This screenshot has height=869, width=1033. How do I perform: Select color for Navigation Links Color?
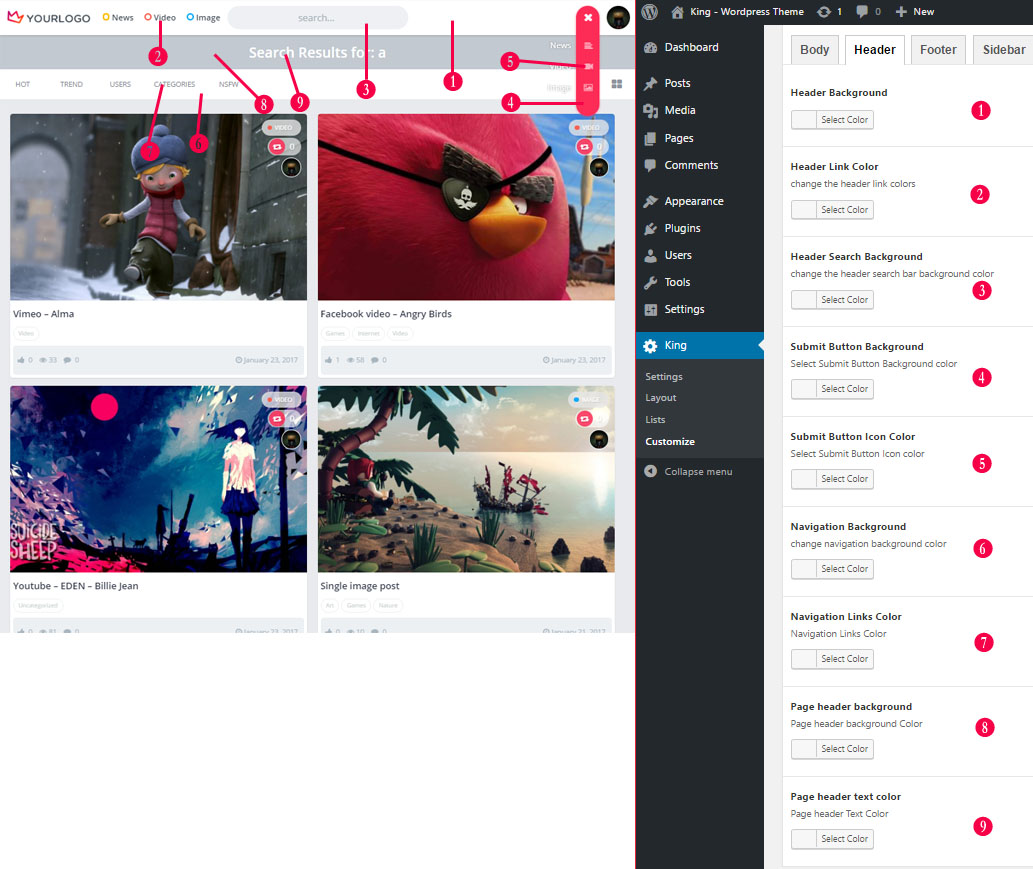click(x=832, y=659)
